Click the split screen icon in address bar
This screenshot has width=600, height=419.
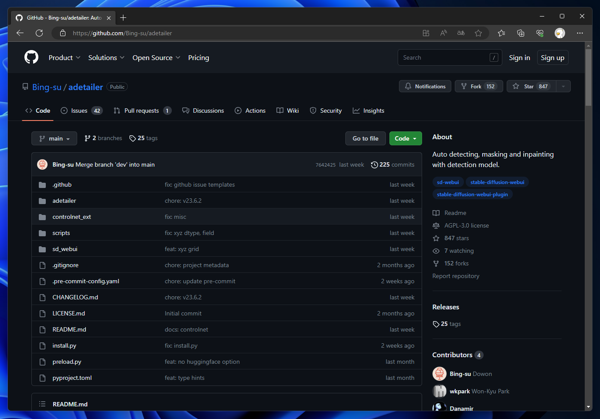pos(426,33)
